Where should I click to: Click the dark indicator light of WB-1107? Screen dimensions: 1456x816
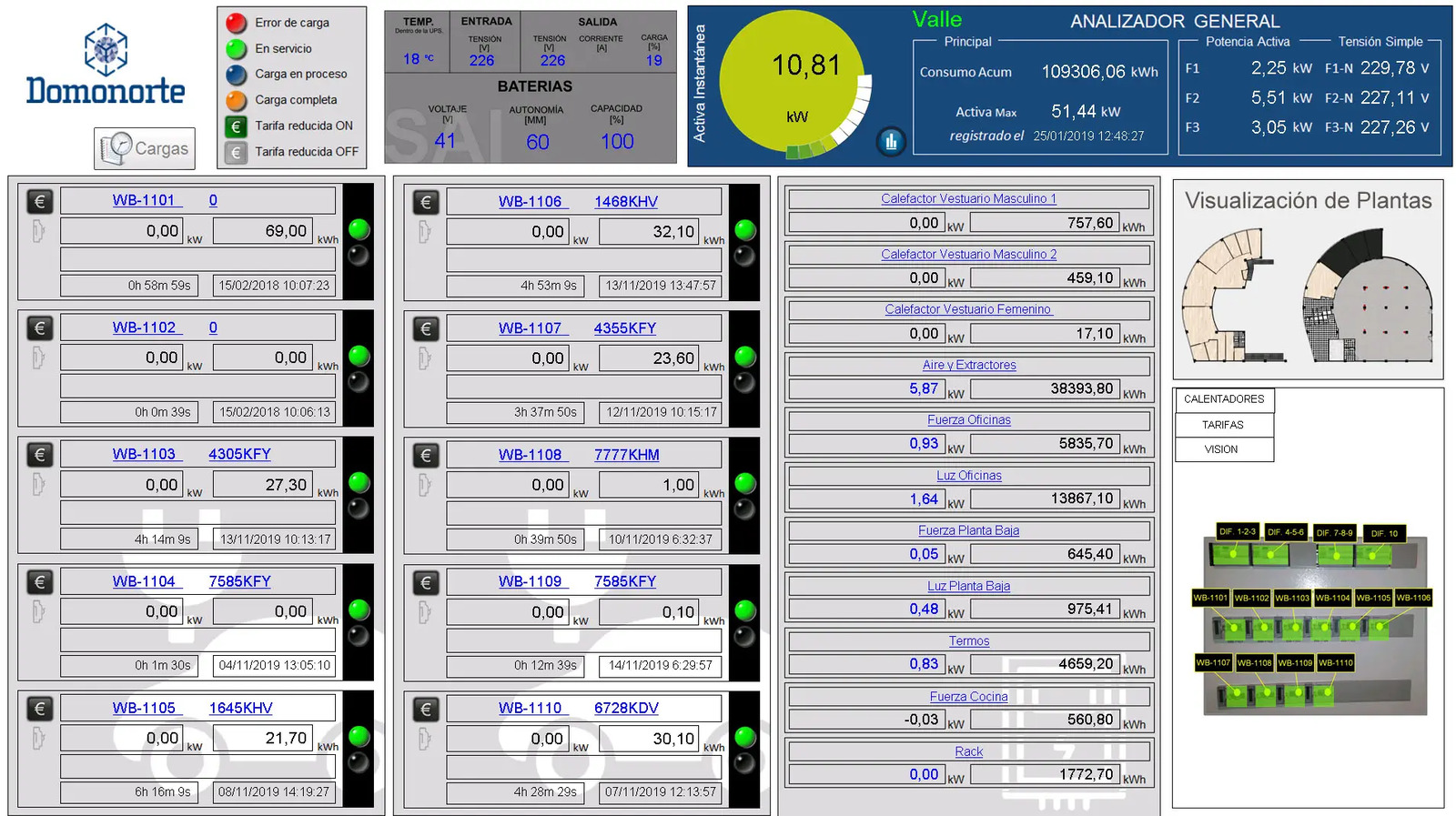[744, 382]
